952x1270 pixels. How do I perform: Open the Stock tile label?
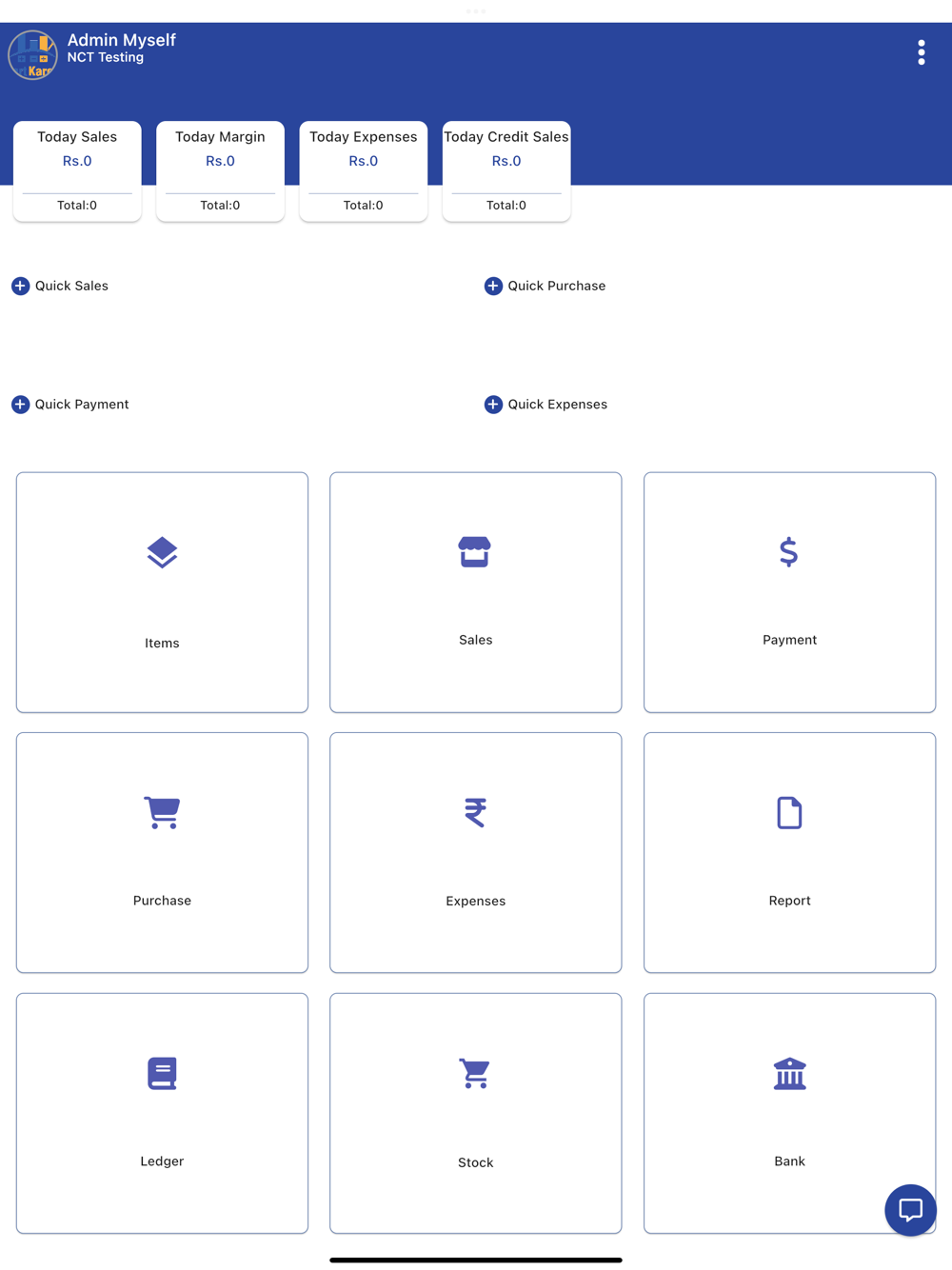point(475,1162)
